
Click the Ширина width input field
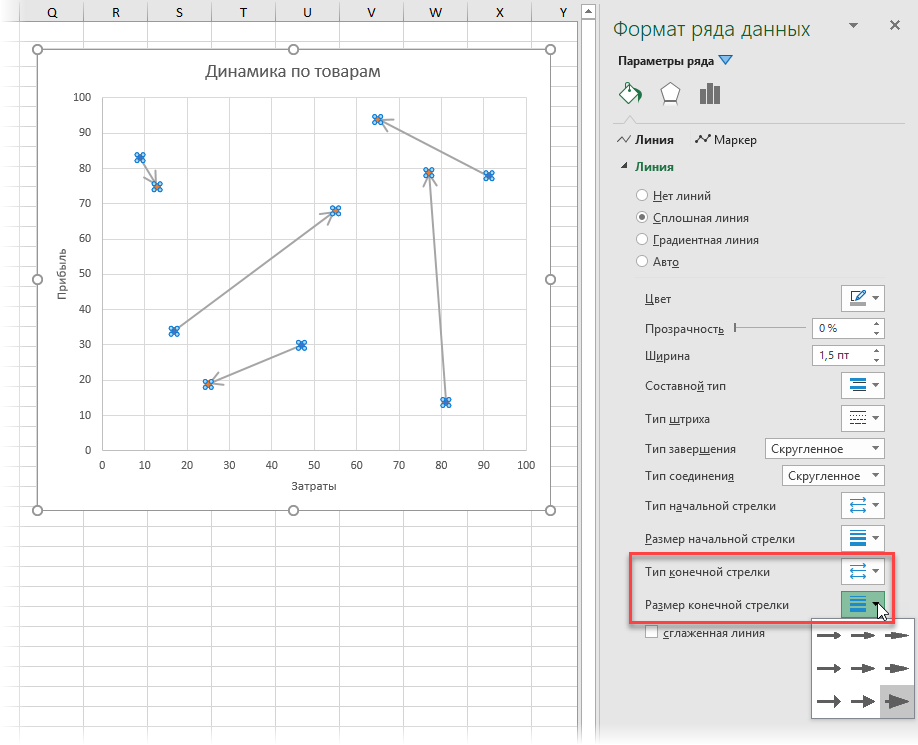point(840,356)
